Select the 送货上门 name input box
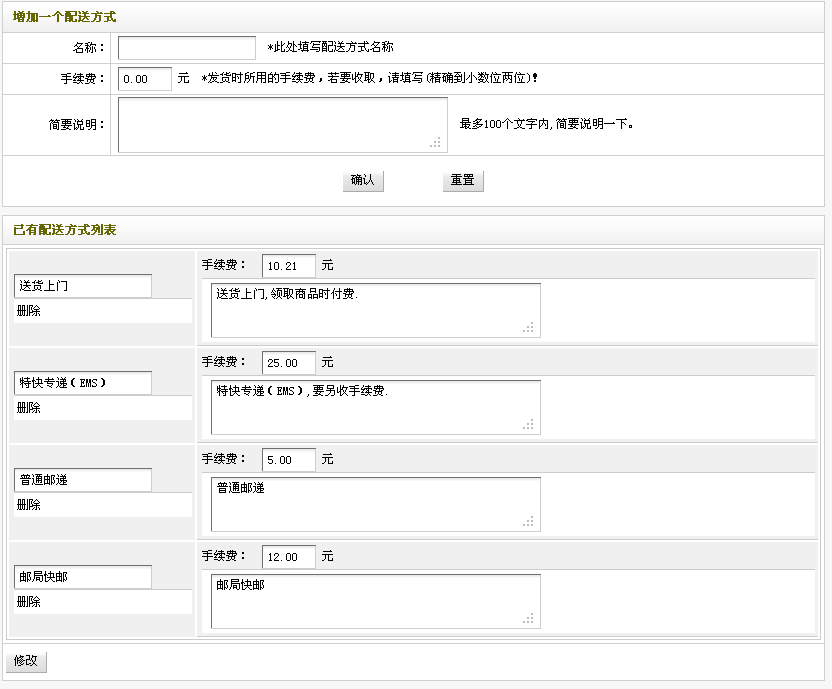The height and width of the screenshot is (689, 832). coord(82,285)
